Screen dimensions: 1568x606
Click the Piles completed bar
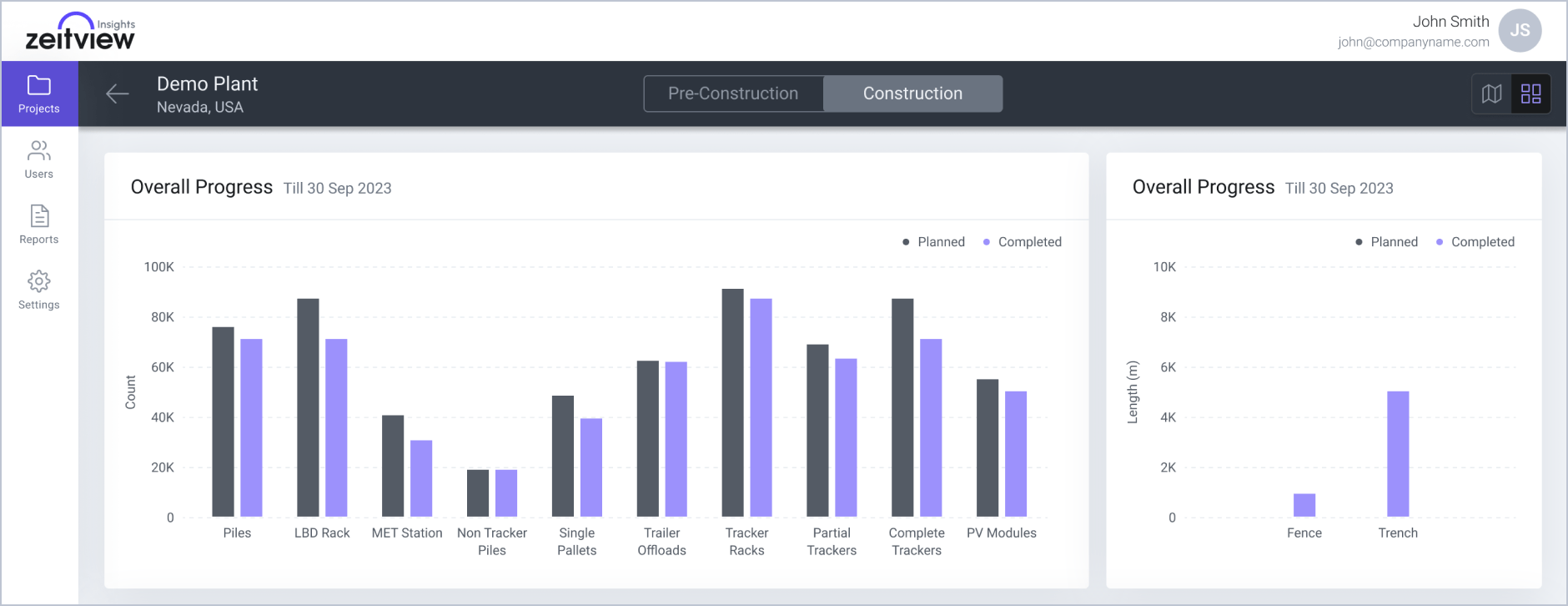click(251, 427)
